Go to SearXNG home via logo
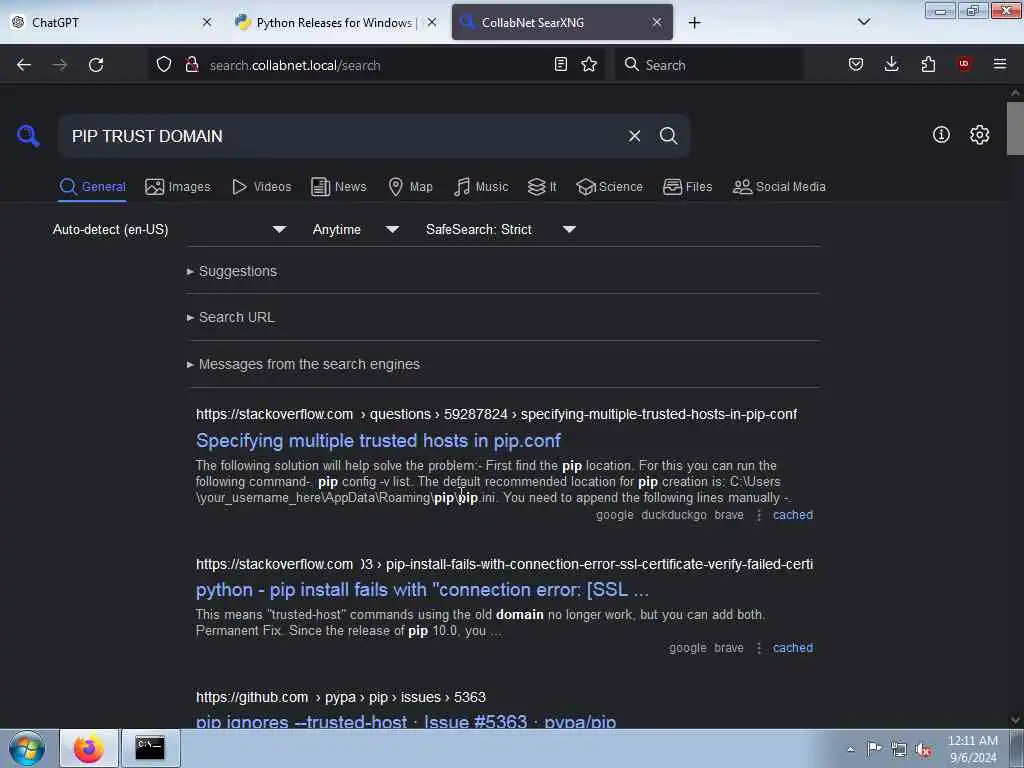 [x=28, y=136]
